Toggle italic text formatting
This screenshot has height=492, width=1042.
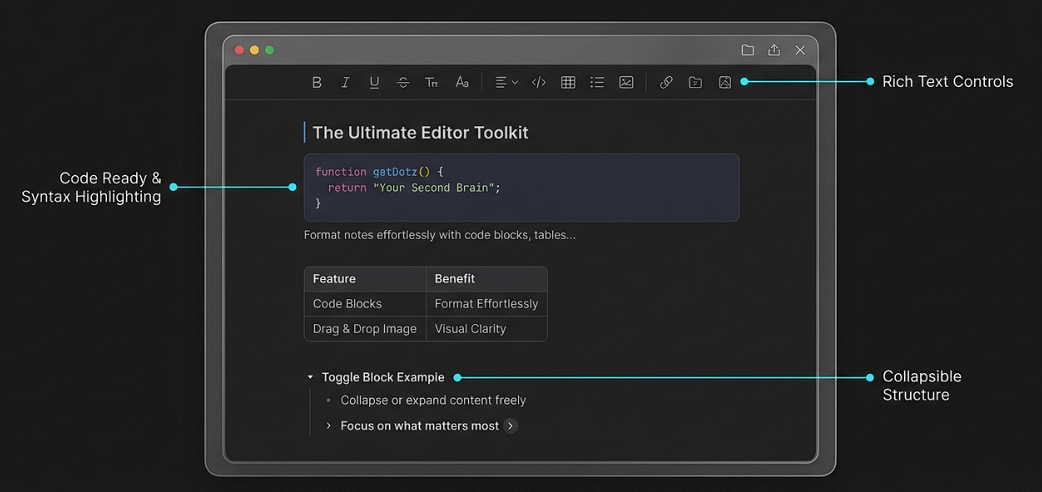pos(345,83)
